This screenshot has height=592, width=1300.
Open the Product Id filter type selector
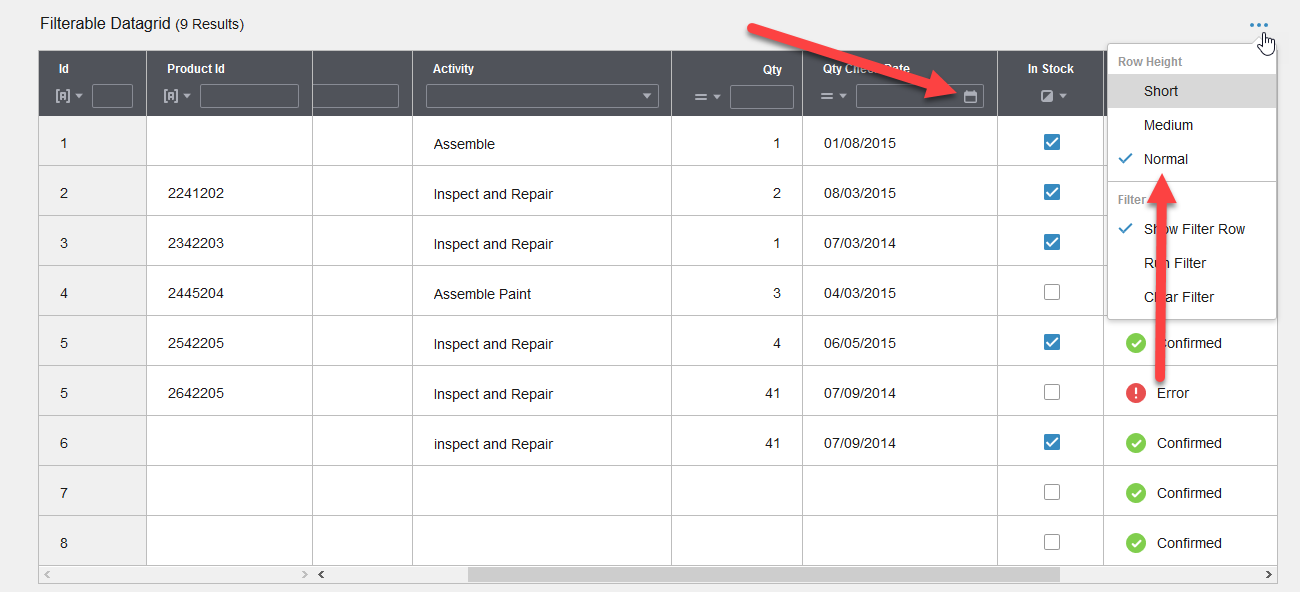177,96
